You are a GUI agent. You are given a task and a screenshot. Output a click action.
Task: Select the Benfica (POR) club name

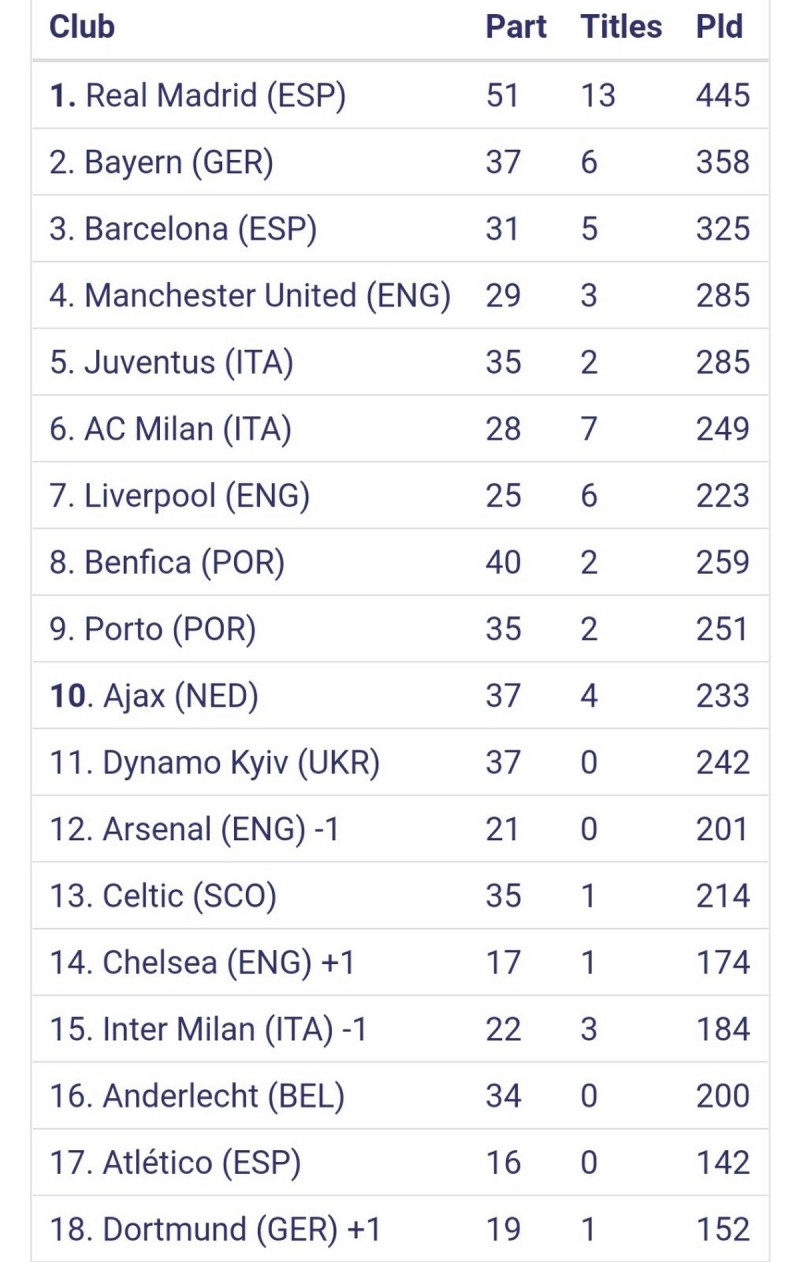185,562
